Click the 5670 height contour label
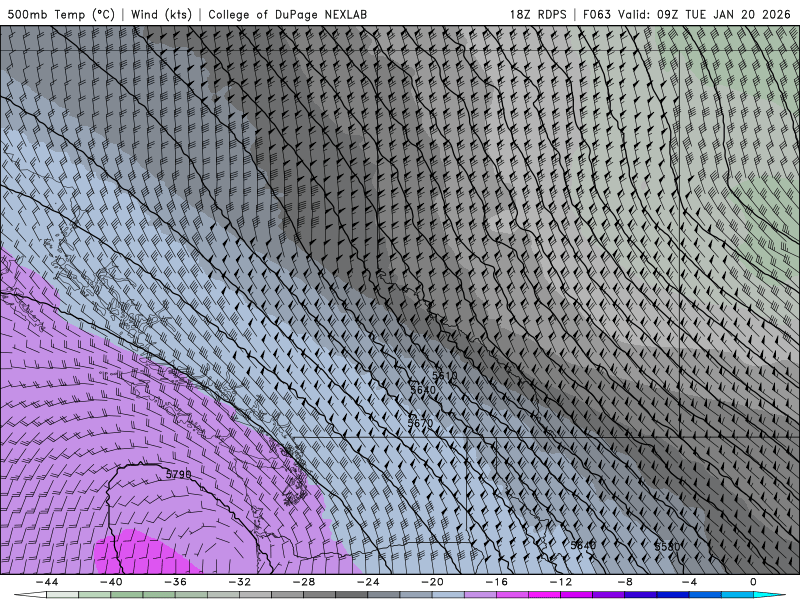This screenshot has height=600, width=800. pos(420,423)
